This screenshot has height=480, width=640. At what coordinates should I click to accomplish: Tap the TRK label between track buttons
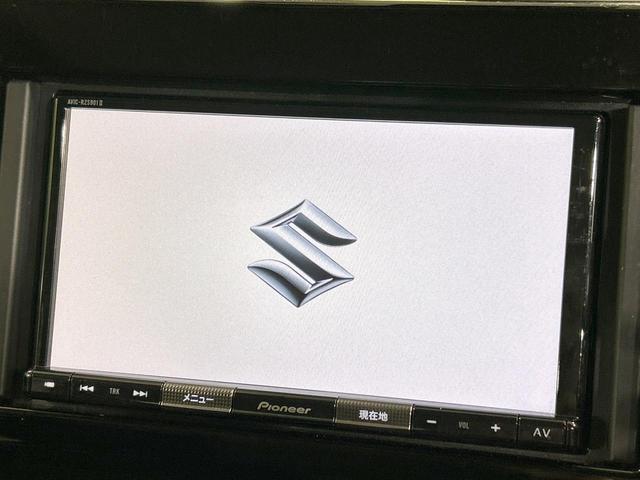point(113,391)
